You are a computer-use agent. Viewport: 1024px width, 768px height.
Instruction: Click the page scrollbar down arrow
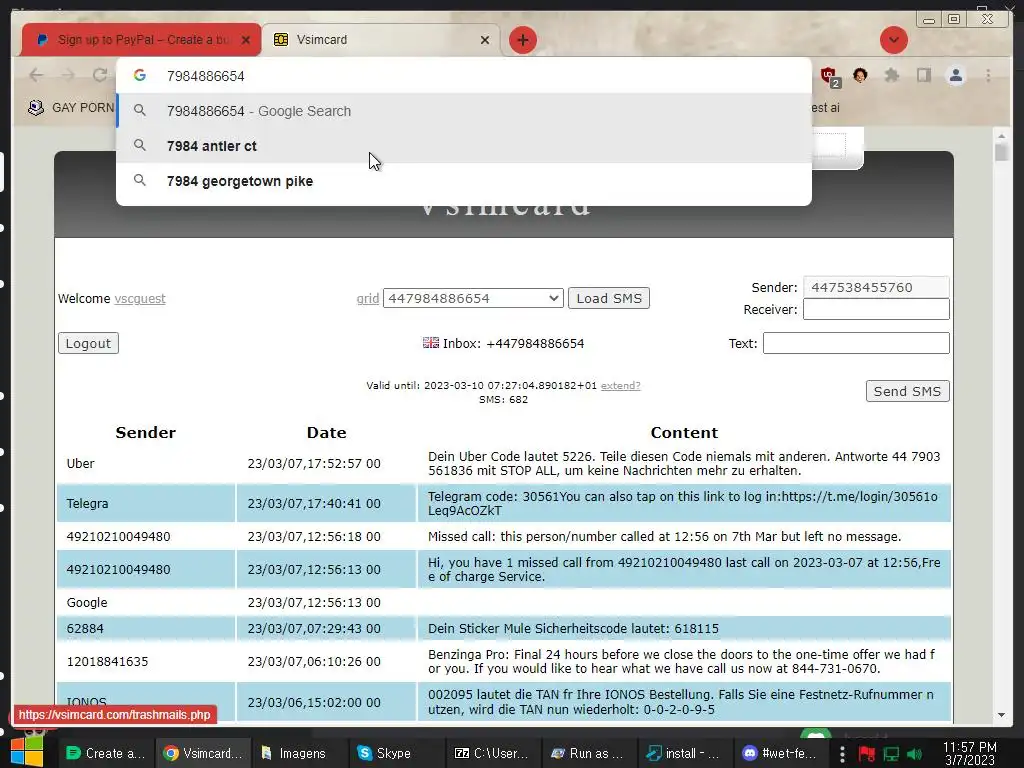tap(1001, 715)
